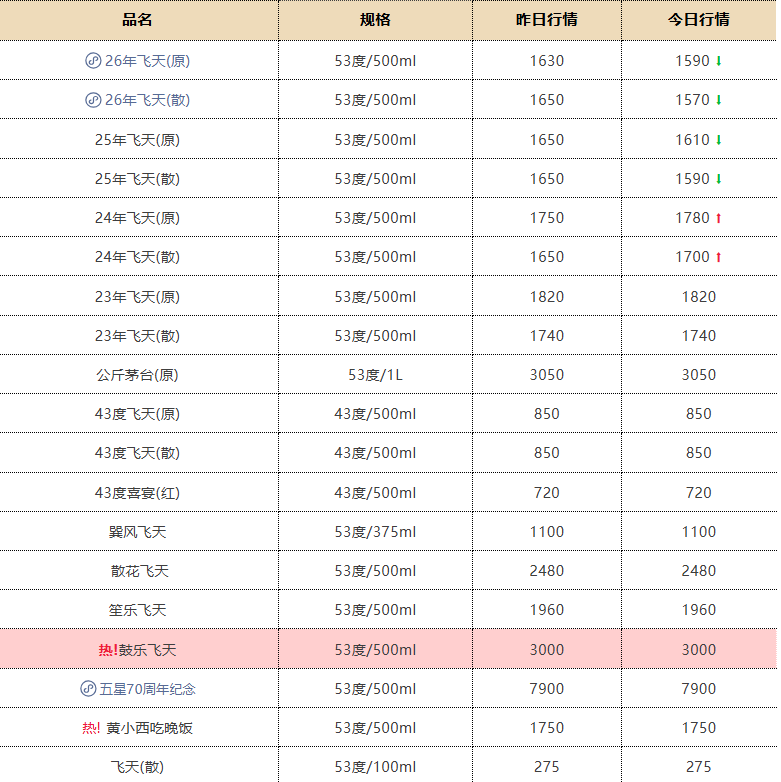The width and height of the screenshot is (781, 782).
Task: Click the link icon beside 26年飞天(散)
Action: 93,100
